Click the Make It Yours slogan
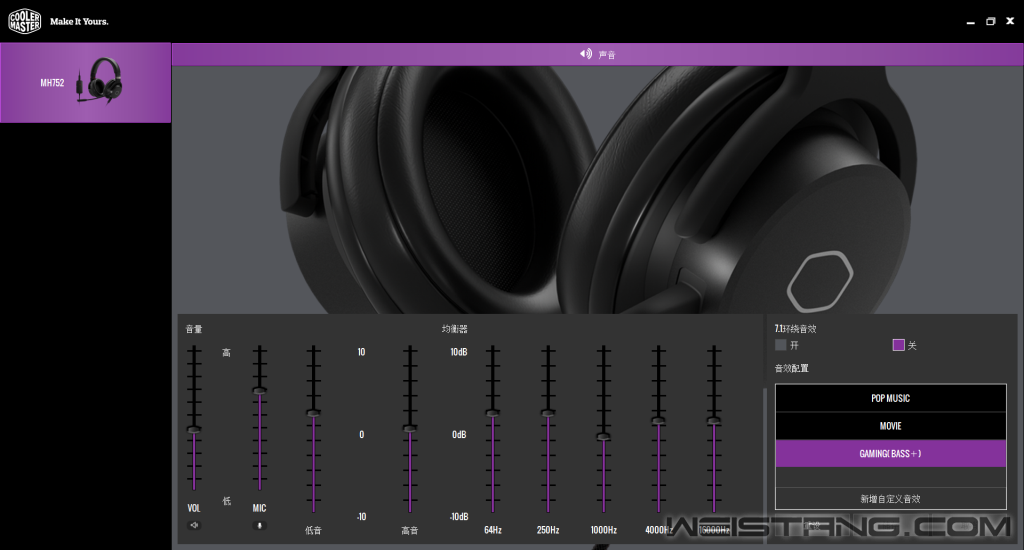The image size is (1024, 550). [79, 22]
